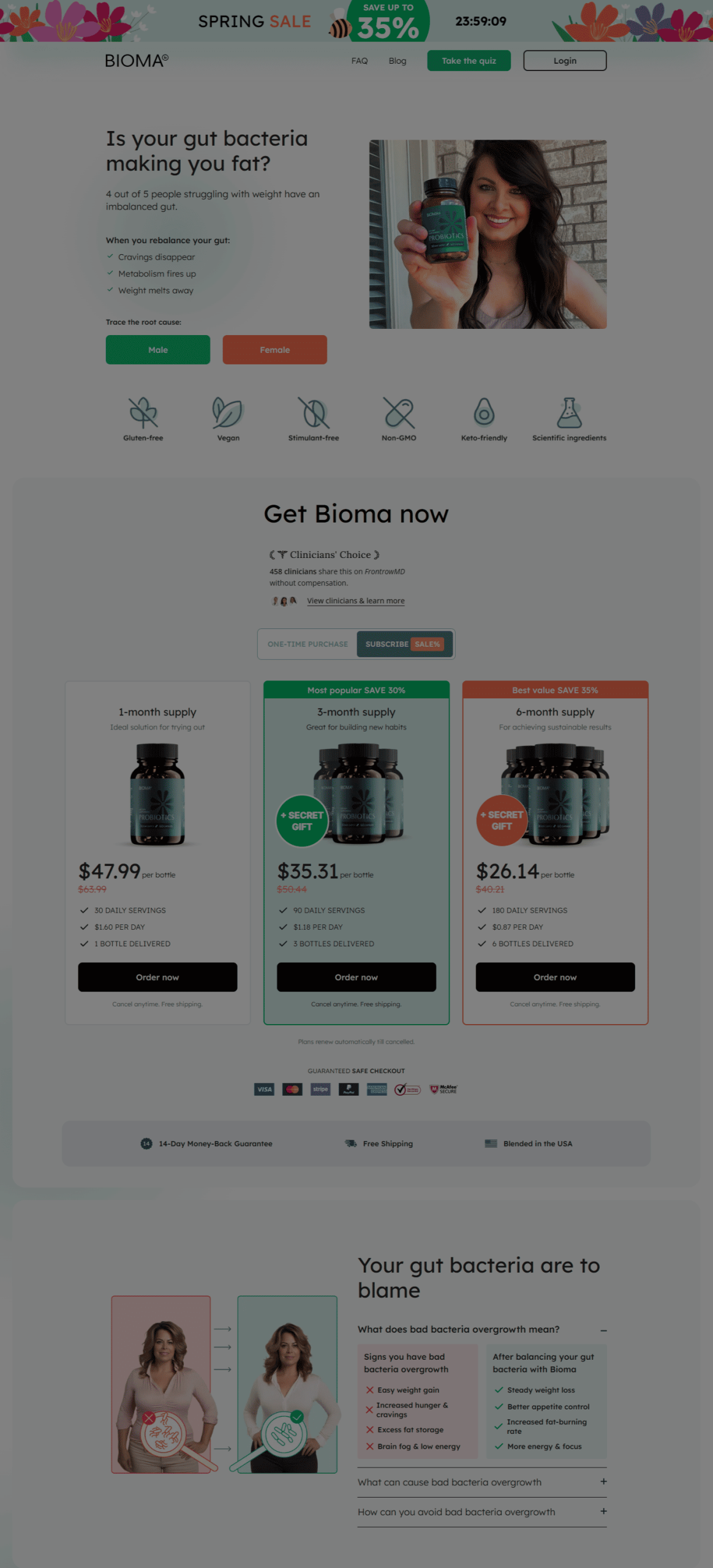Screen dimensions: 713x1568
Task: Click the woman holding probiotics photo
Action: [488, 234]
